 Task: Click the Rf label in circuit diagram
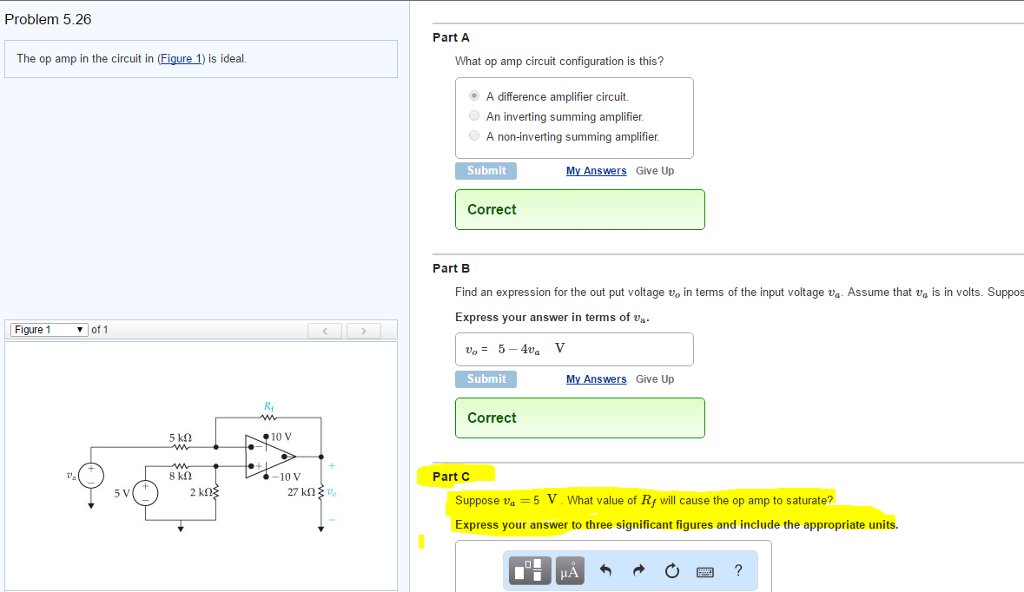tap(269, 406)
